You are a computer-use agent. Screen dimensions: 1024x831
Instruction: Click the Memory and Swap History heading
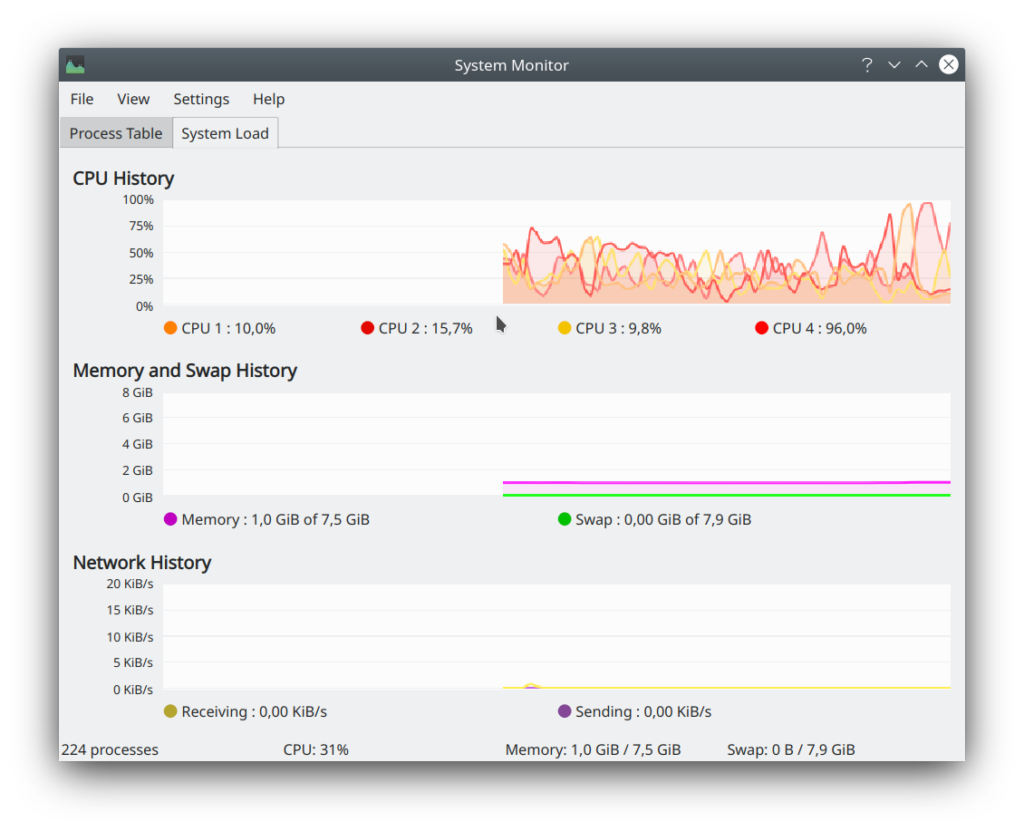pos(185,370)
